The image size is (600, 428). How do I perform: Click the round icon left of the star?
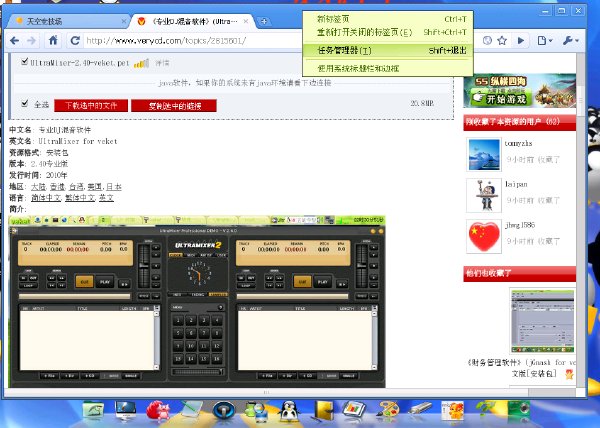(487, 41)
